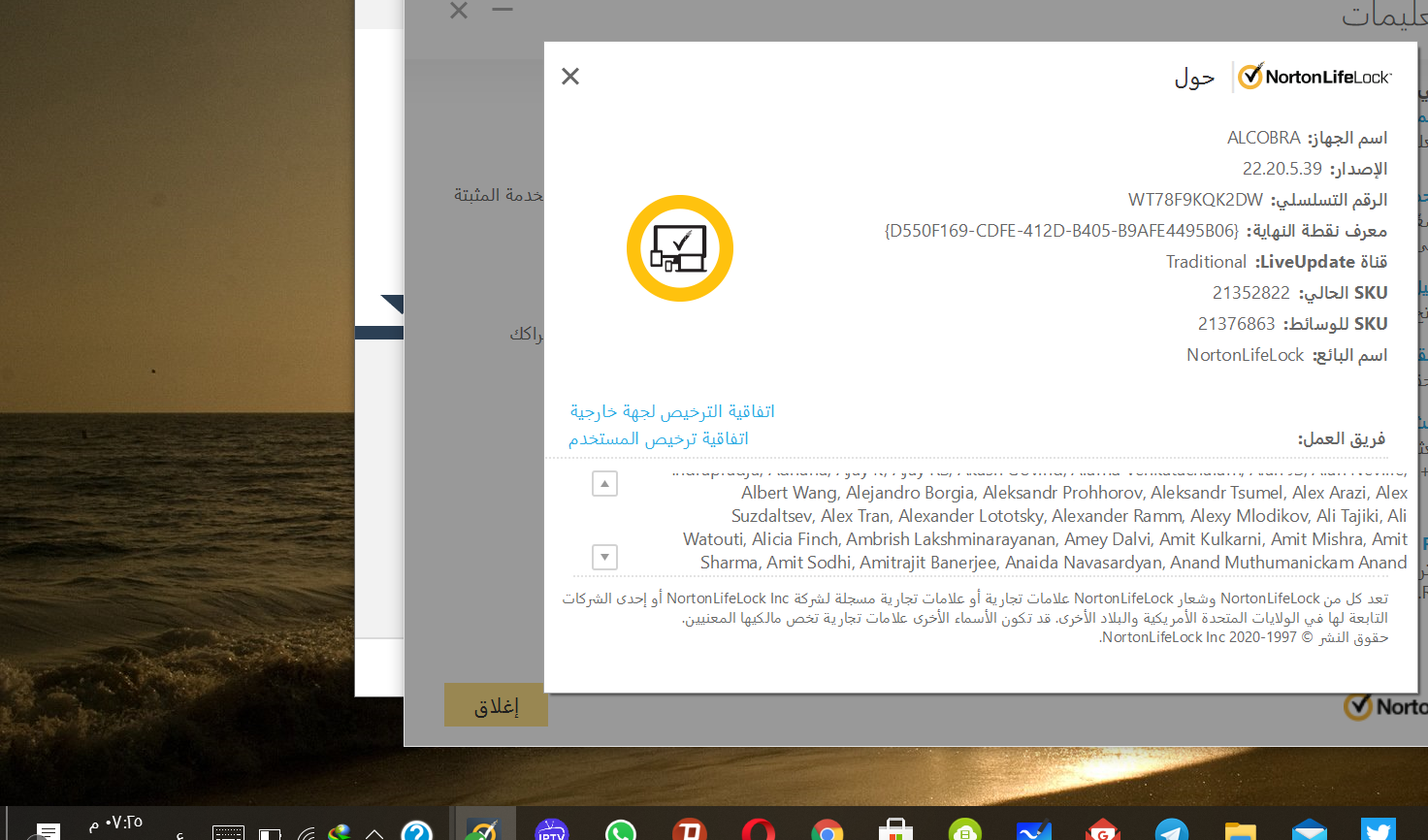Screen dimensions: 1428x840
Task: Open the user license agreement link
Action: pyautogui.click(x=659, y=438)
